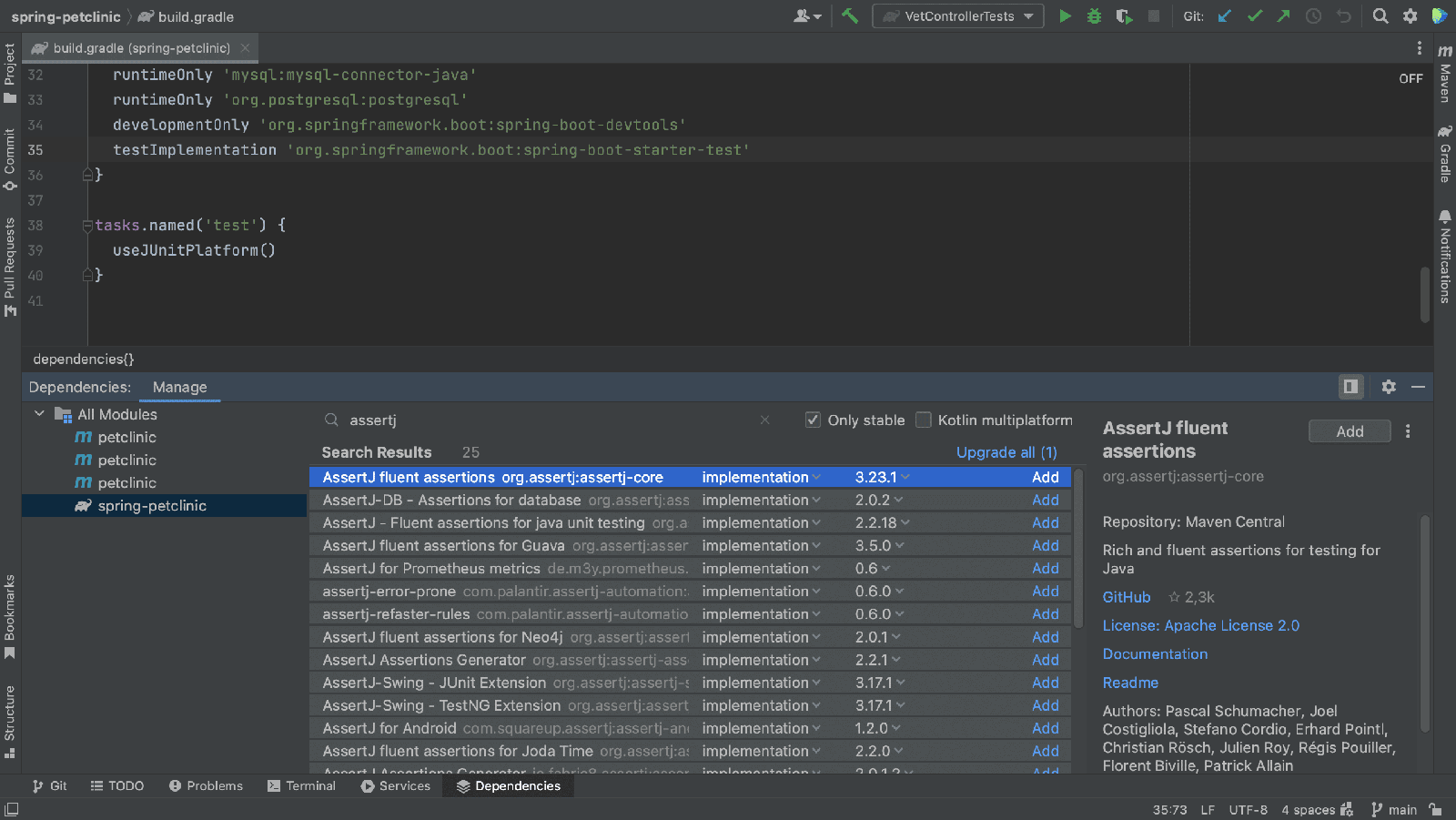
Task: Toggle the Only stable checkbox
Action: point(813,420)
